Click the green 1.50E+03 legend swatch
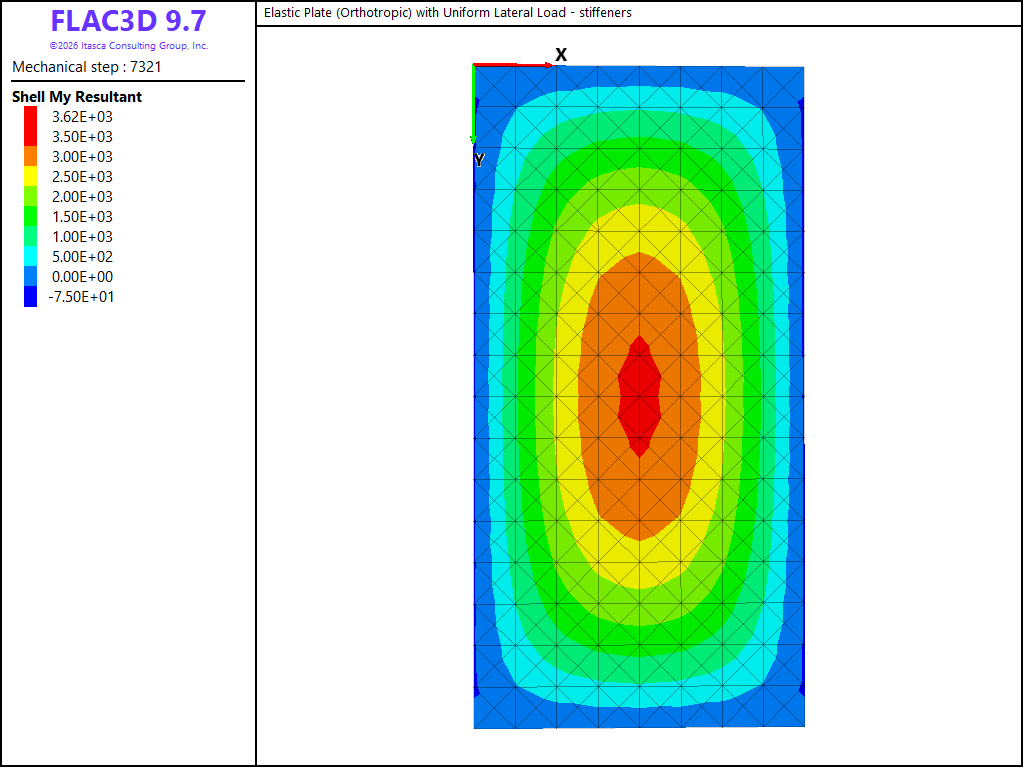The height and width of the screenshot is (768, 1024). pyautogui.click(x=31, y=216)
